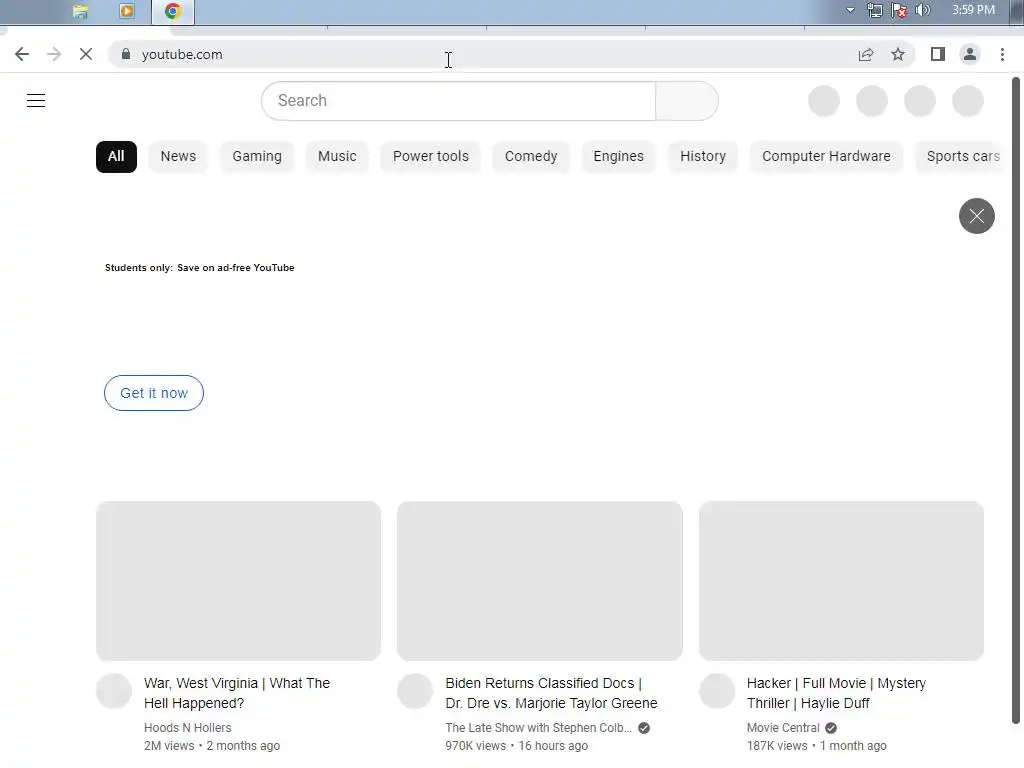1024x768 pixels.
Task: Select the All filter chip
Action: click(x=116, y=157)
